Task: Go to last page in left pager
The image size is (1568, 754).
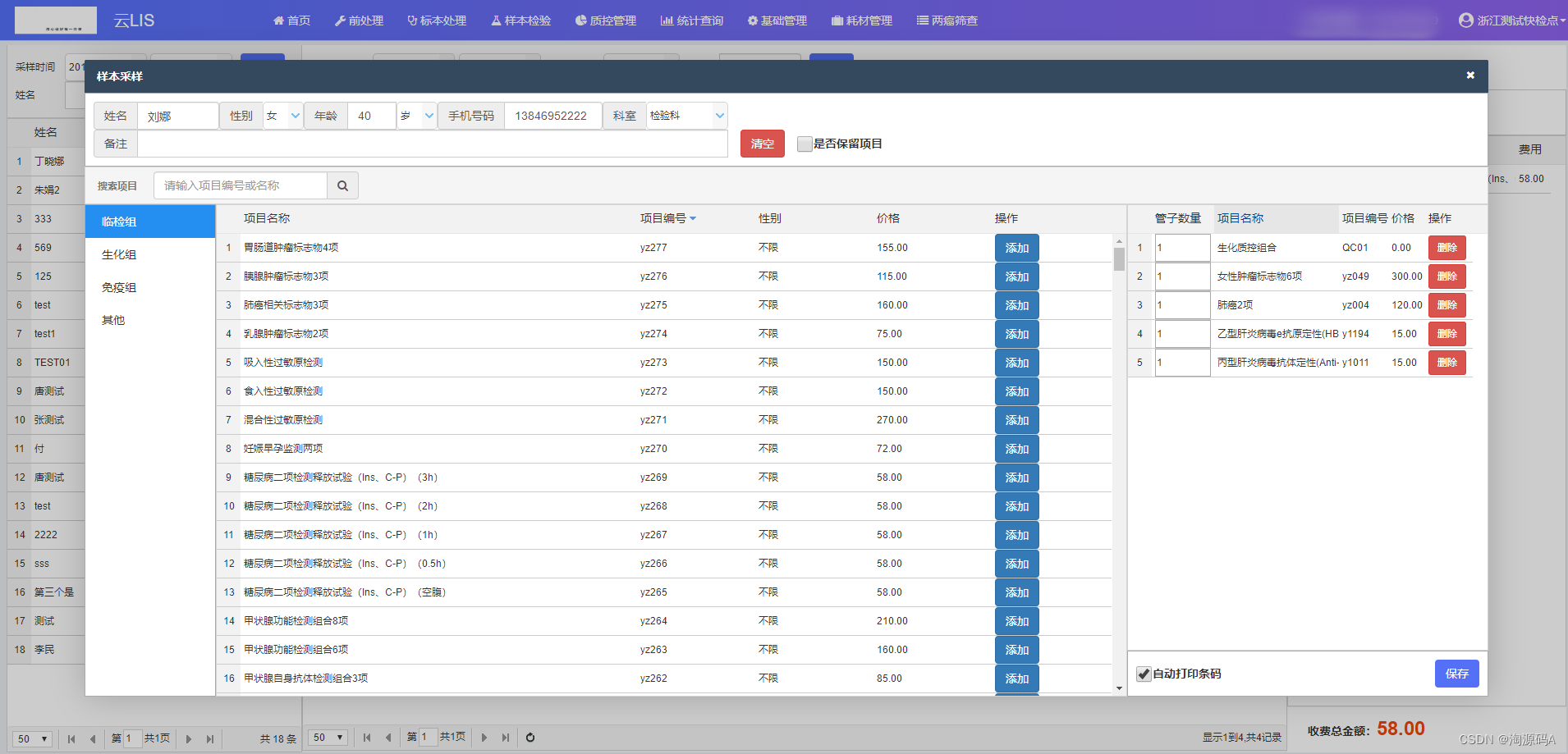Action: pos(210,738)
